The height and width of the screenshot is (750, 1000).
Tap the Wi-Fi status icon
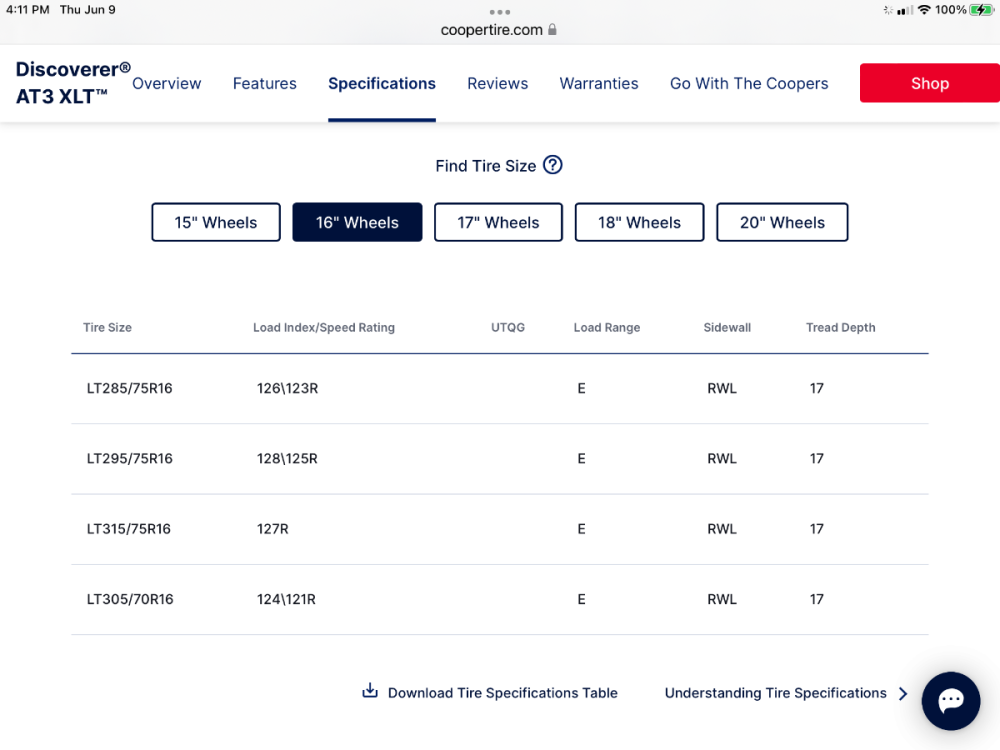tap(924, 10)
